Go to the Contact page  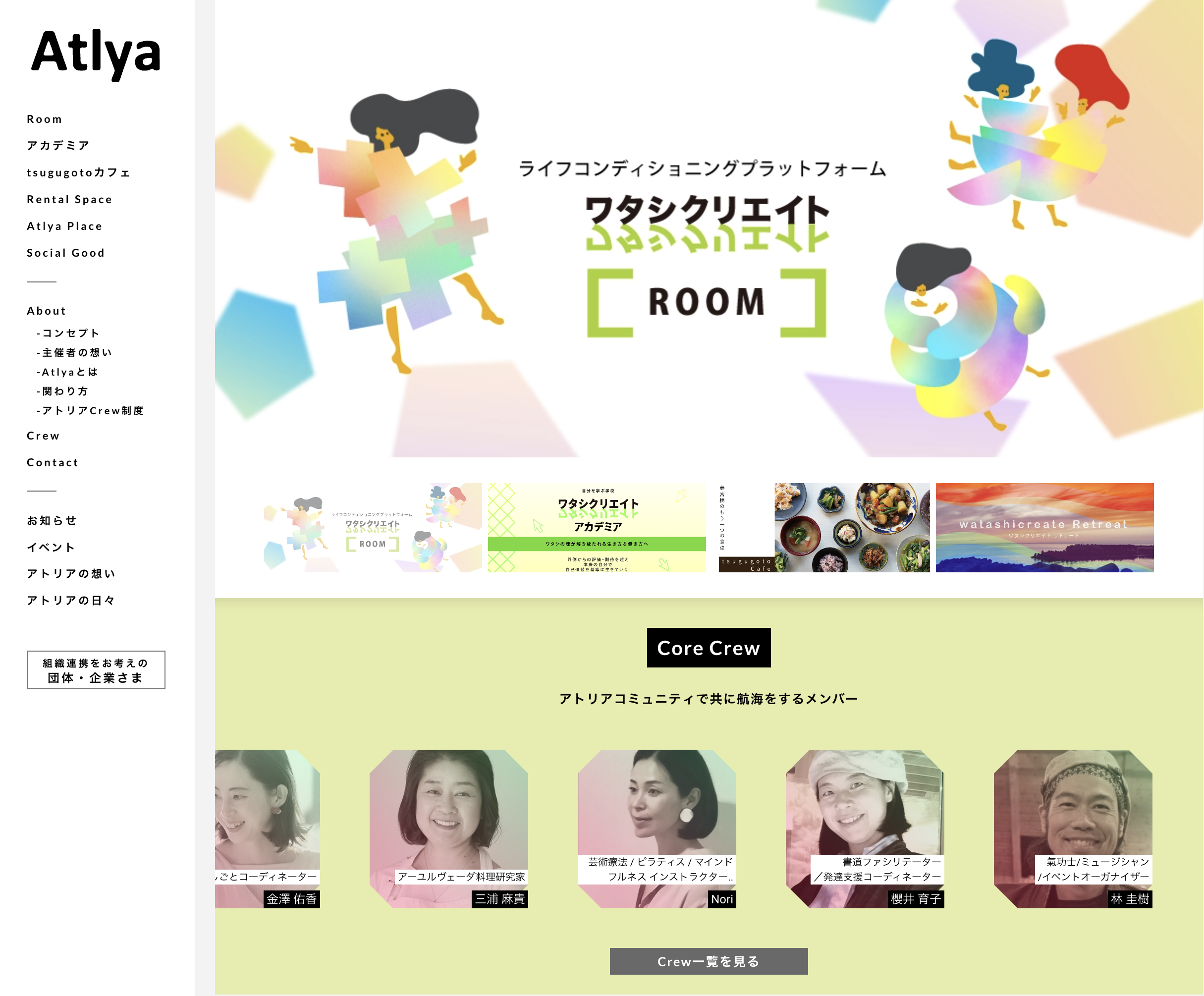[x=53, y=463]
